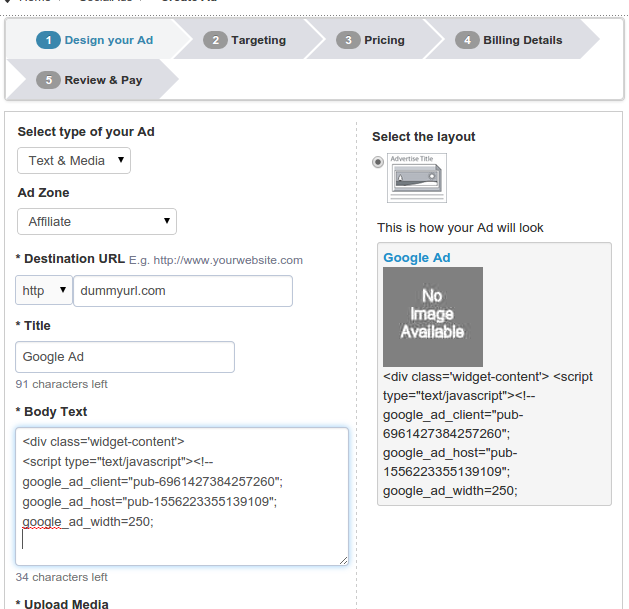629x609 pixels.
Task: Click the step 2 number badge
Action: pos(214,40)
